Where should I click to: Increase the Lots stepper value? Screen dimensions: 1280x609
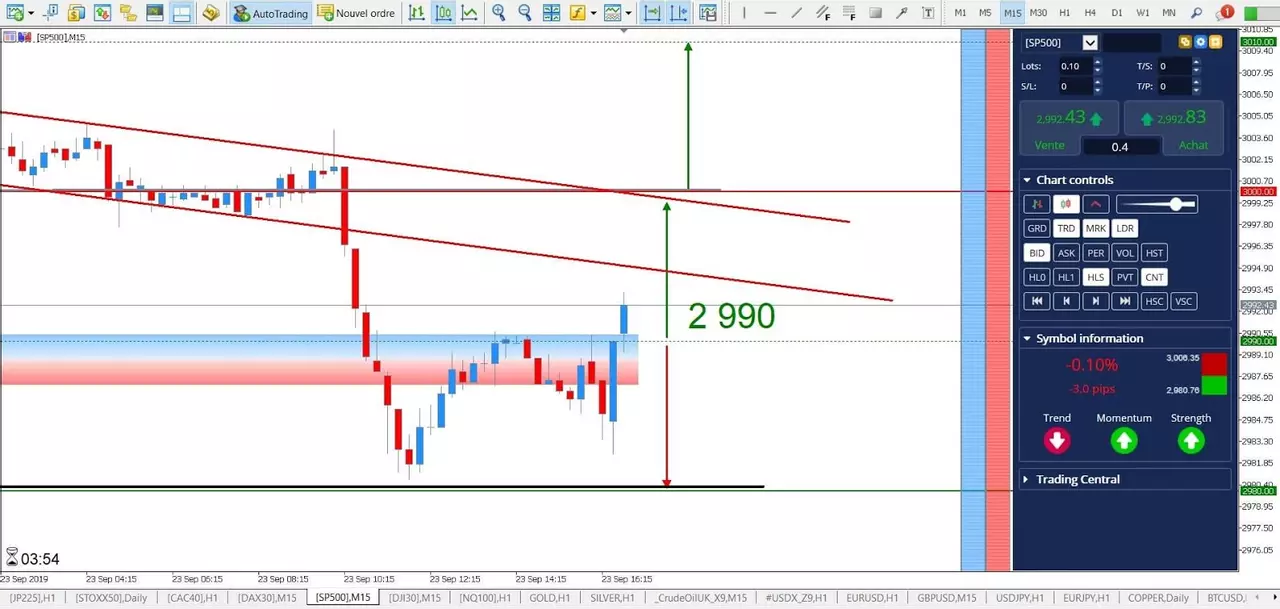(1098, 62)
